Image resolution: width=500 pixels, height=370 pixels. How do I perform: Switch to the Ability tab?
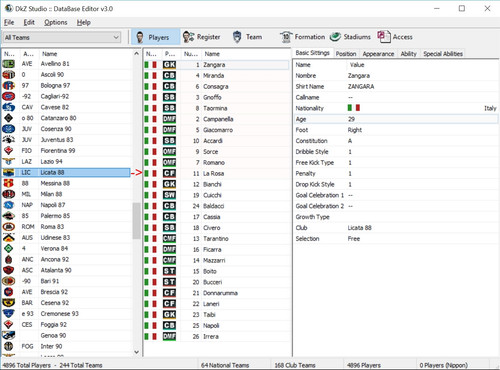tap(408, 54)
